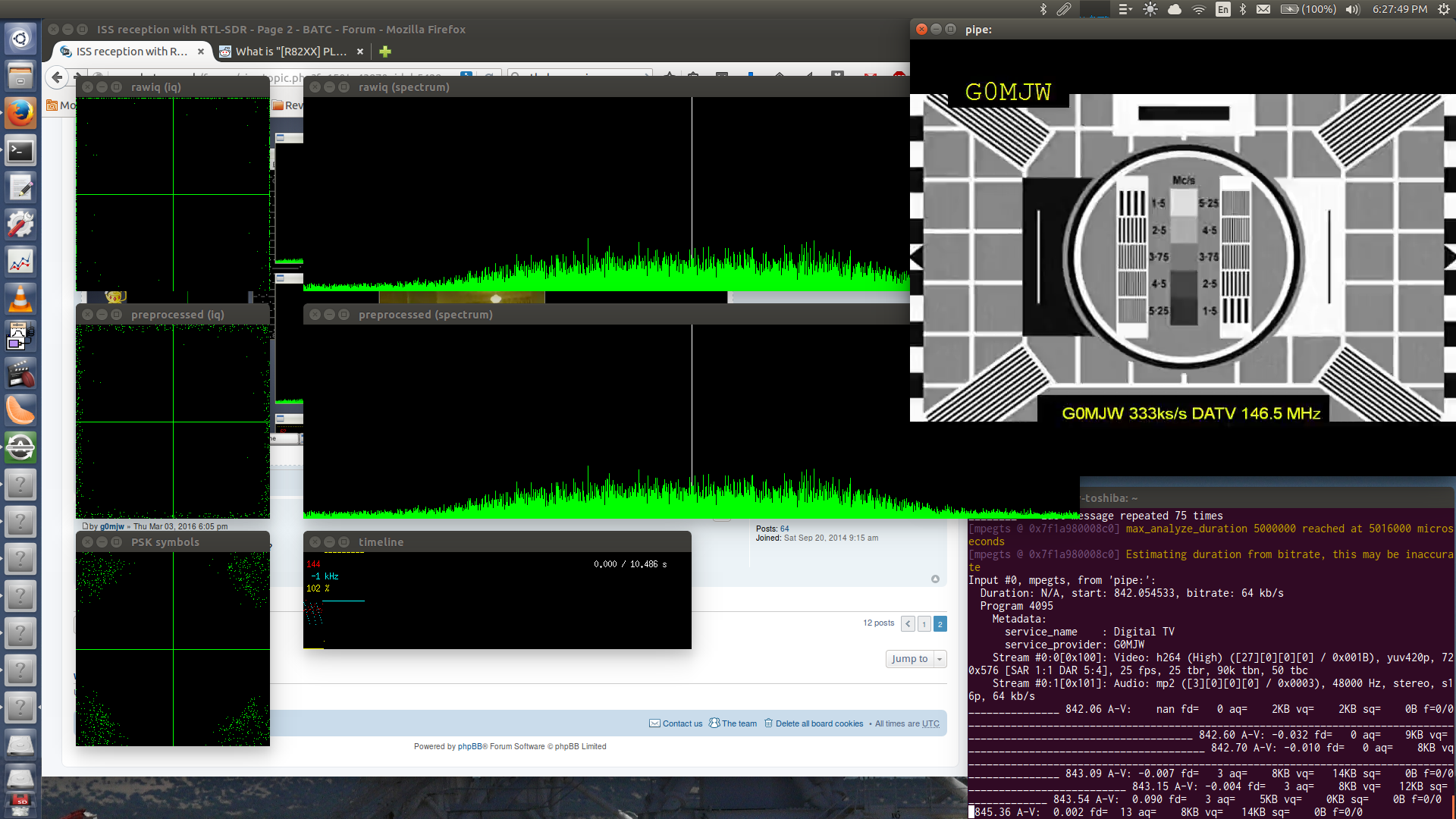Click the preprocessed (spectrum) window title bar

(x=607, y=315)
